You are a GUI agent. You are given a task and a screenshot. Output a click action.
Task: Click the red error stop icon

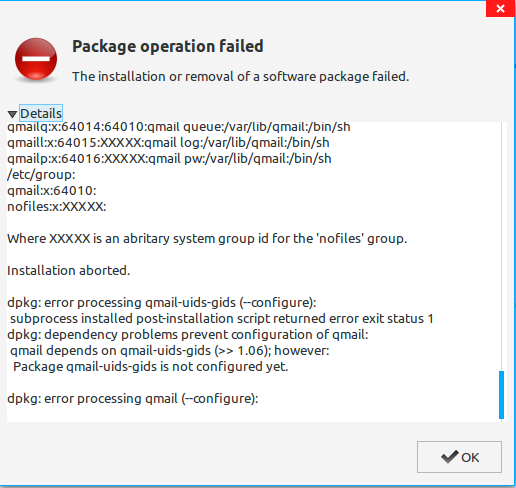pos(36,59)
